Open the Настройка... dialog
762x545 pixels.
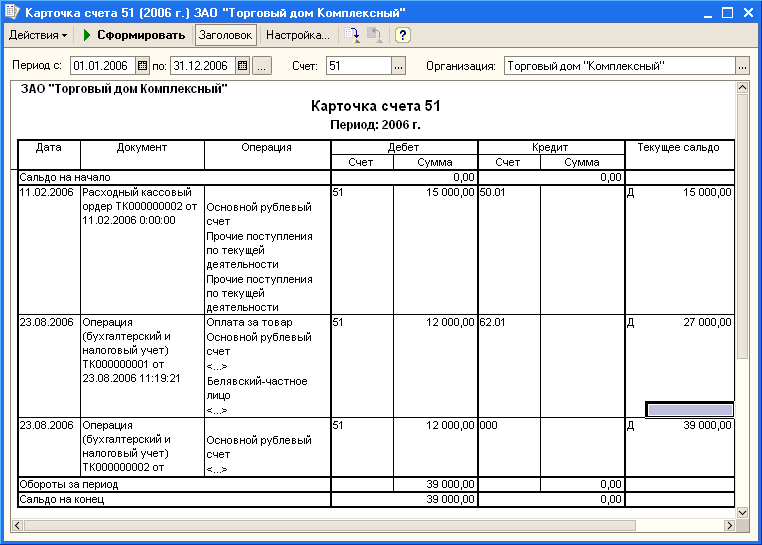point(297,35)
